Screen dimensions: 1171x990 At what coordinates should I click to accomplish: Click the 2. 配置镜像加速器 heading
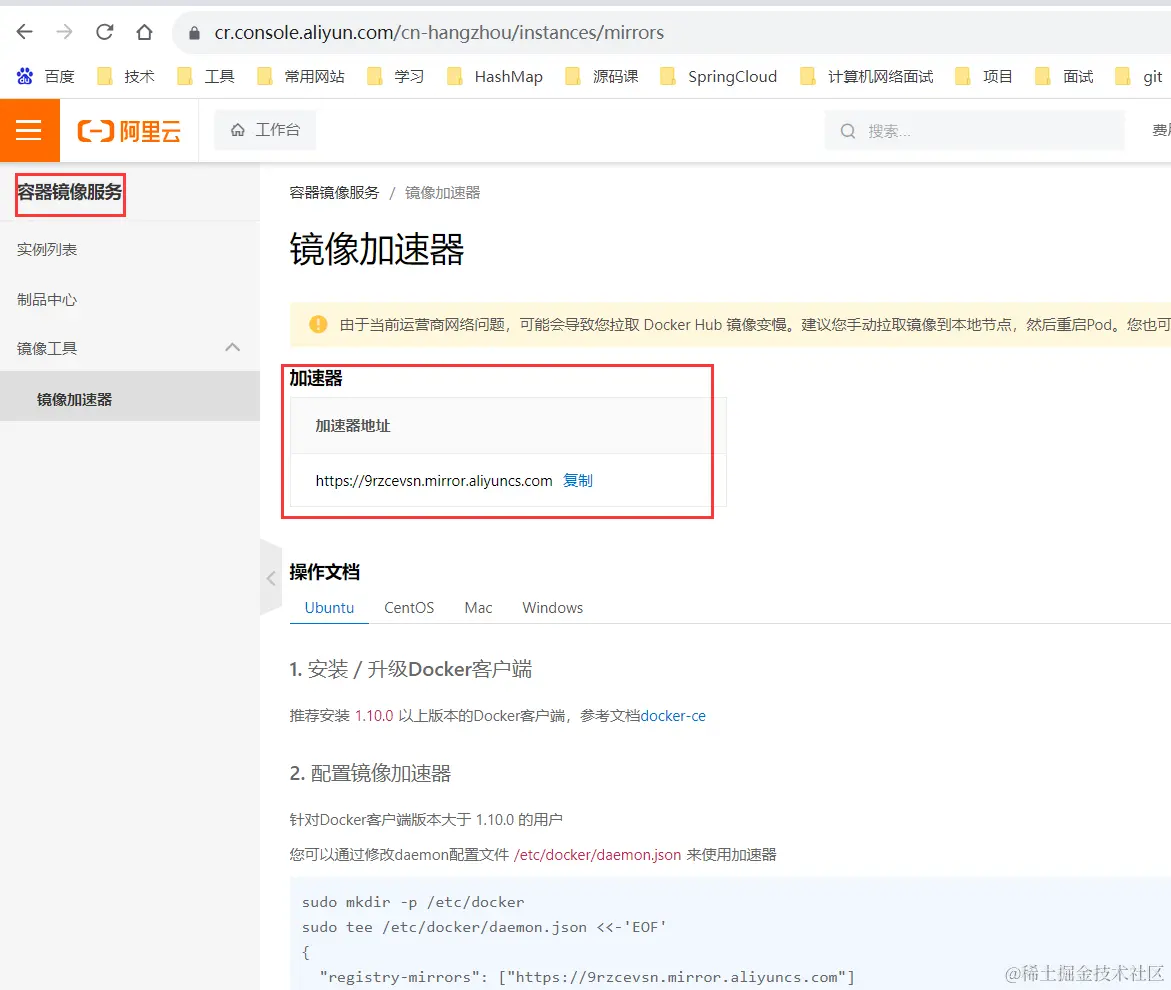[x=370, y=773]
